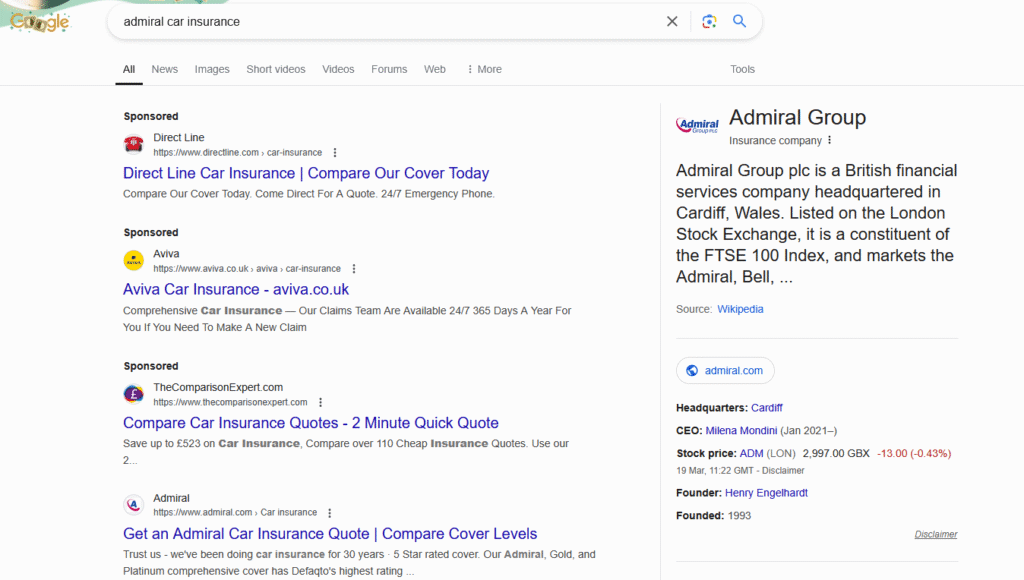Open options menu beside Aviva URL

tap(354, 269)
